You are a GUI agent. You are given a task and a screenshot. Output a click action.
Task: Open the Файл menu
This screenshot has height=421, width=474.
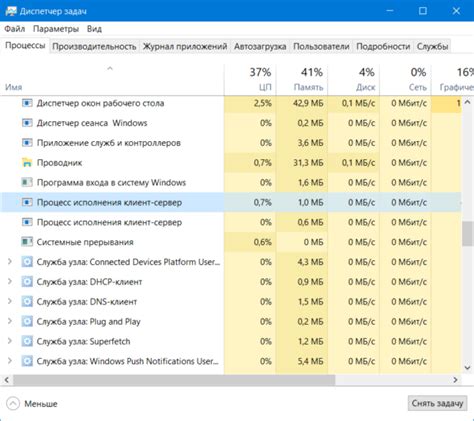coord(15,29)
